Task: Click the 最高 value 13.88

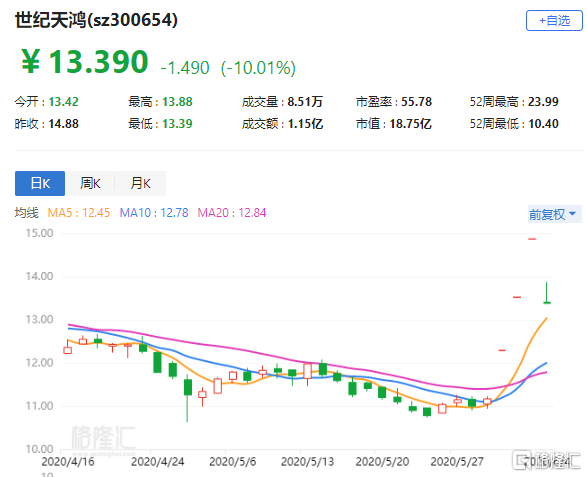Action: coord(177,102)
